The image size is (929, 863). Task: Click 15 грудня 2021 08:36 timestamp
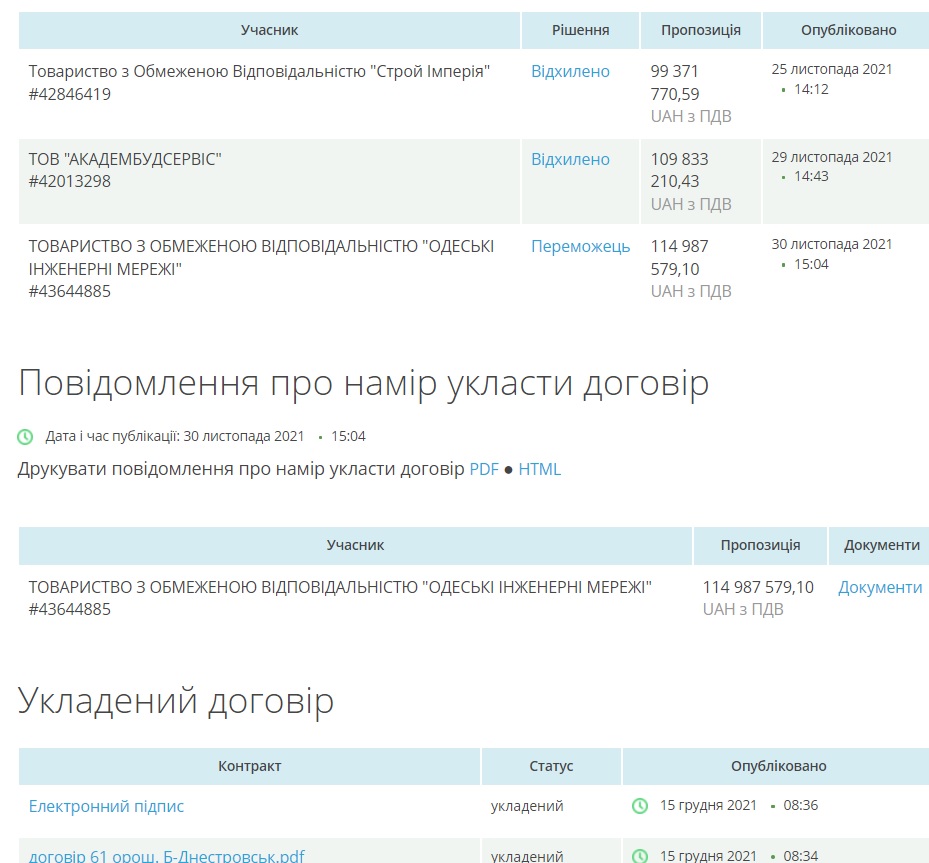point(739,806)
